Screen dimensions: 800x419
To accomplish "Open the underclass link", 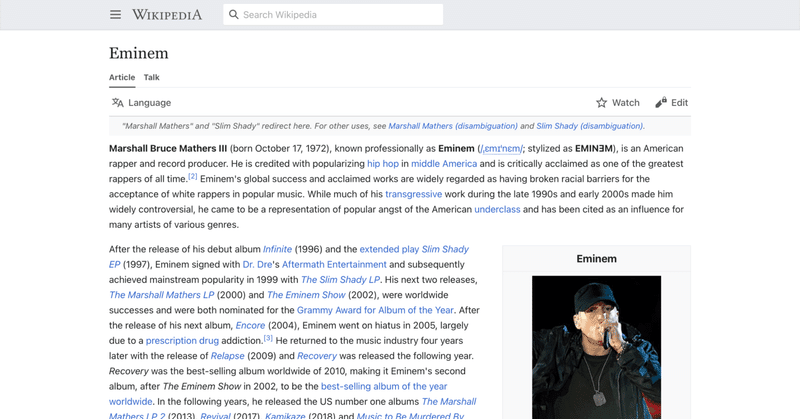I will [497, 209].
